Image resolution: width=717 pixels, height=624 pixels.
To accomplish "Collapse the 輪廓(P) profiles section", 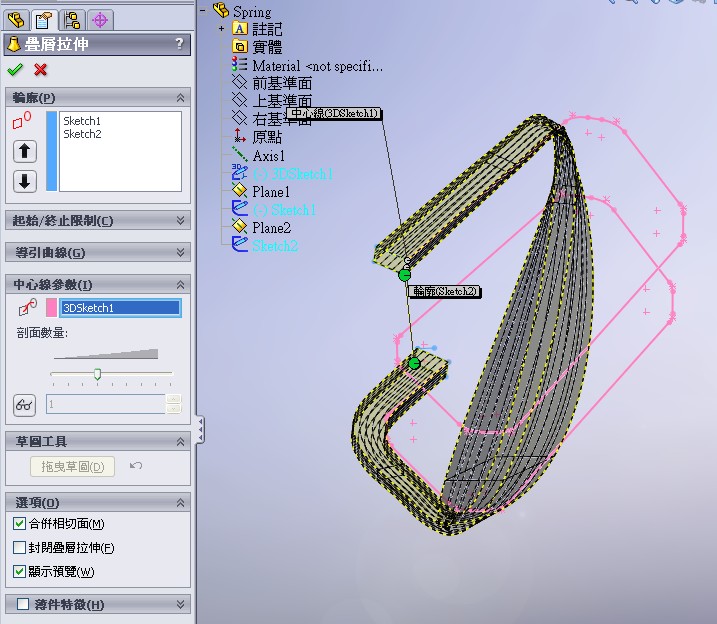I will click(x=181, y=98).
